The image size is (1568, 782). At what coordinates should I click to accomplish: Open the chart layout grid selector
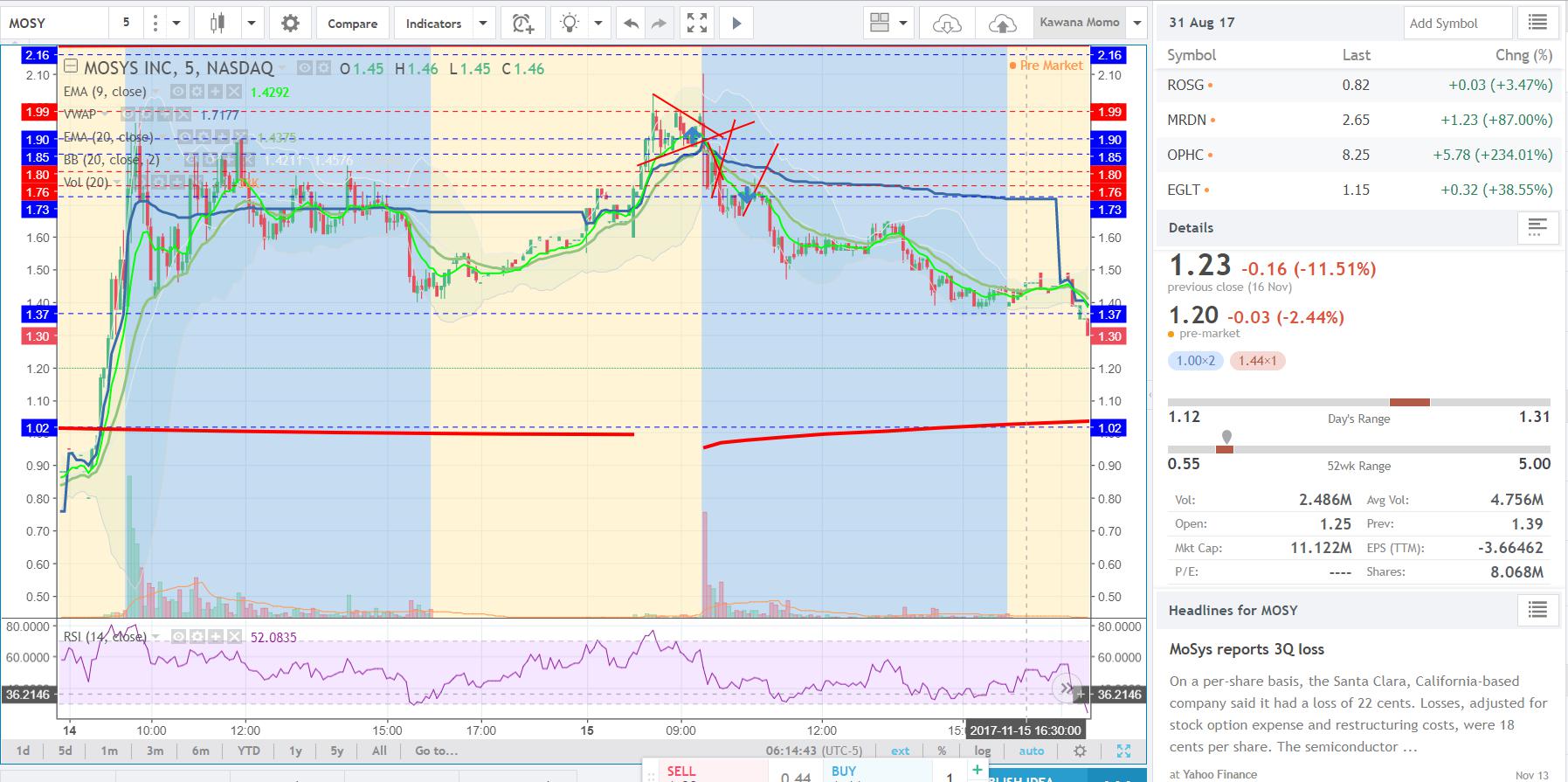point(880,24)
